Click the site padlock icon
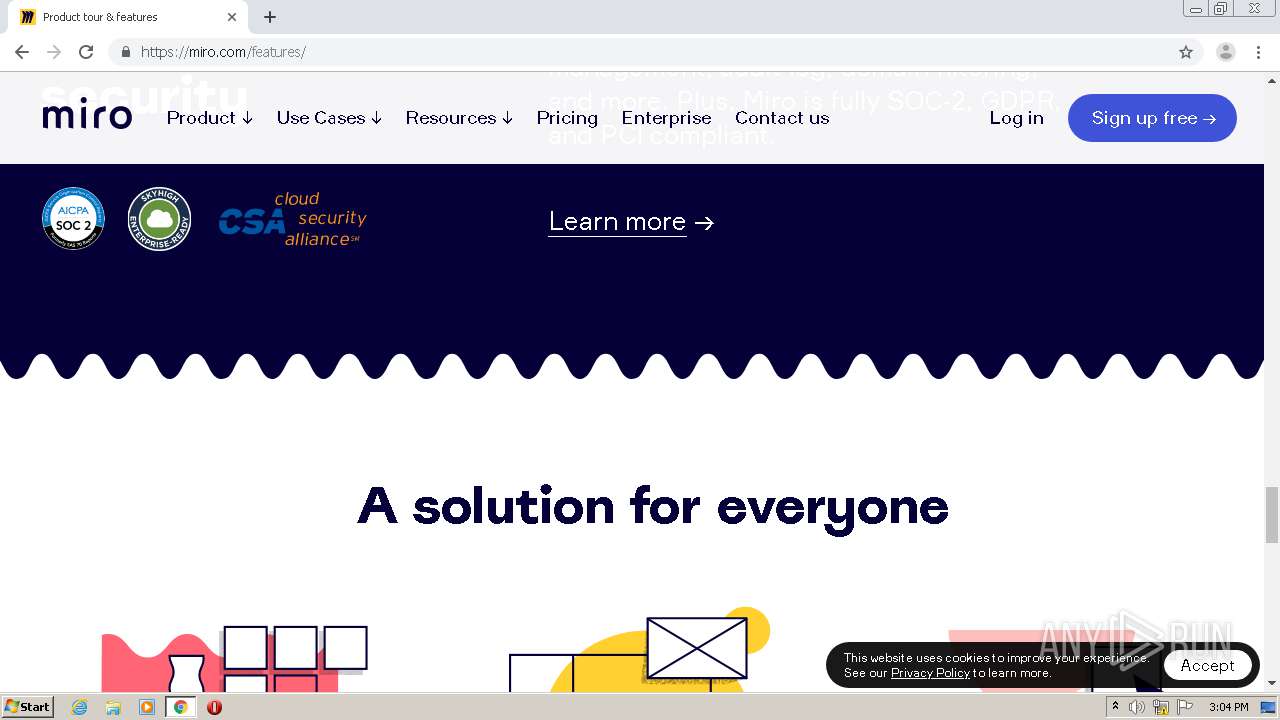Screen dimensions: 1280x720 click(x=126, y=52)
